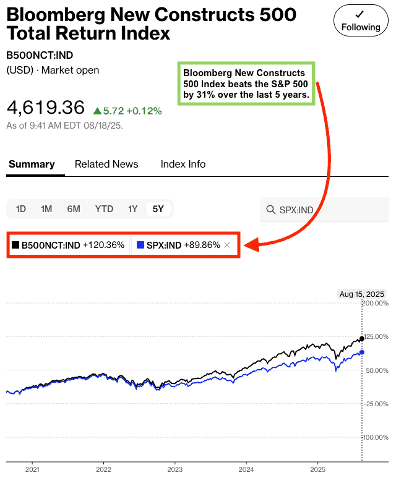
Task: Click the black endpoint dot on the chart
Action: [362, 339]
